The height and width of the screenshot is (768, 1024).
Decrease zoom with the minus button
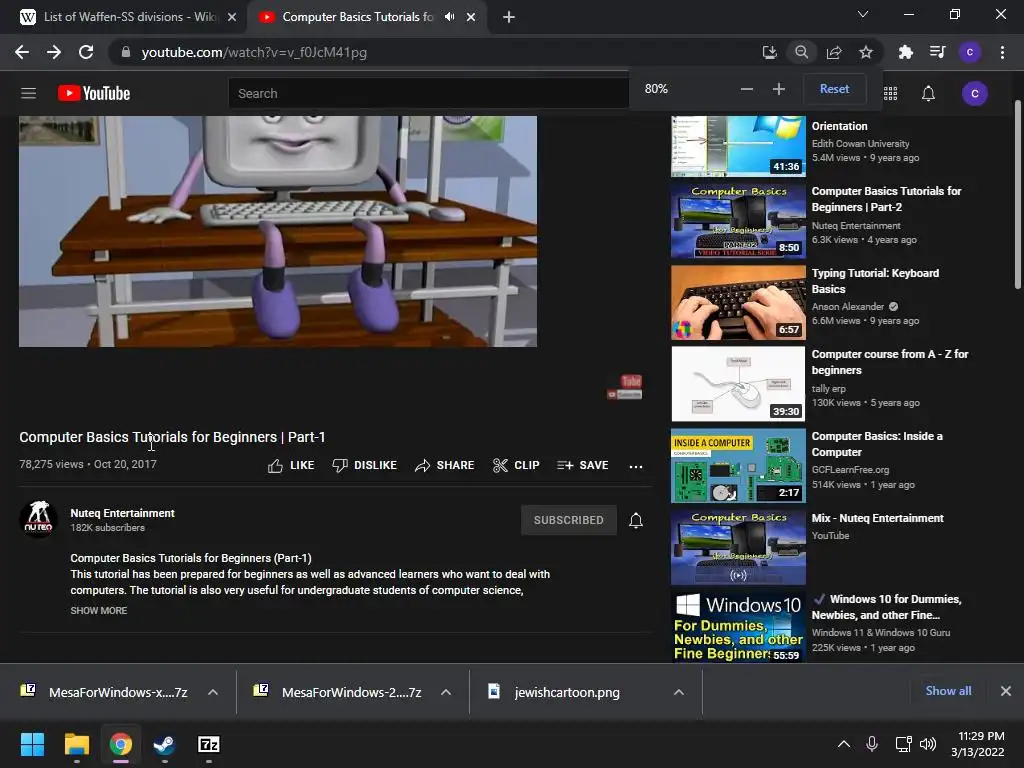point(746,89)
